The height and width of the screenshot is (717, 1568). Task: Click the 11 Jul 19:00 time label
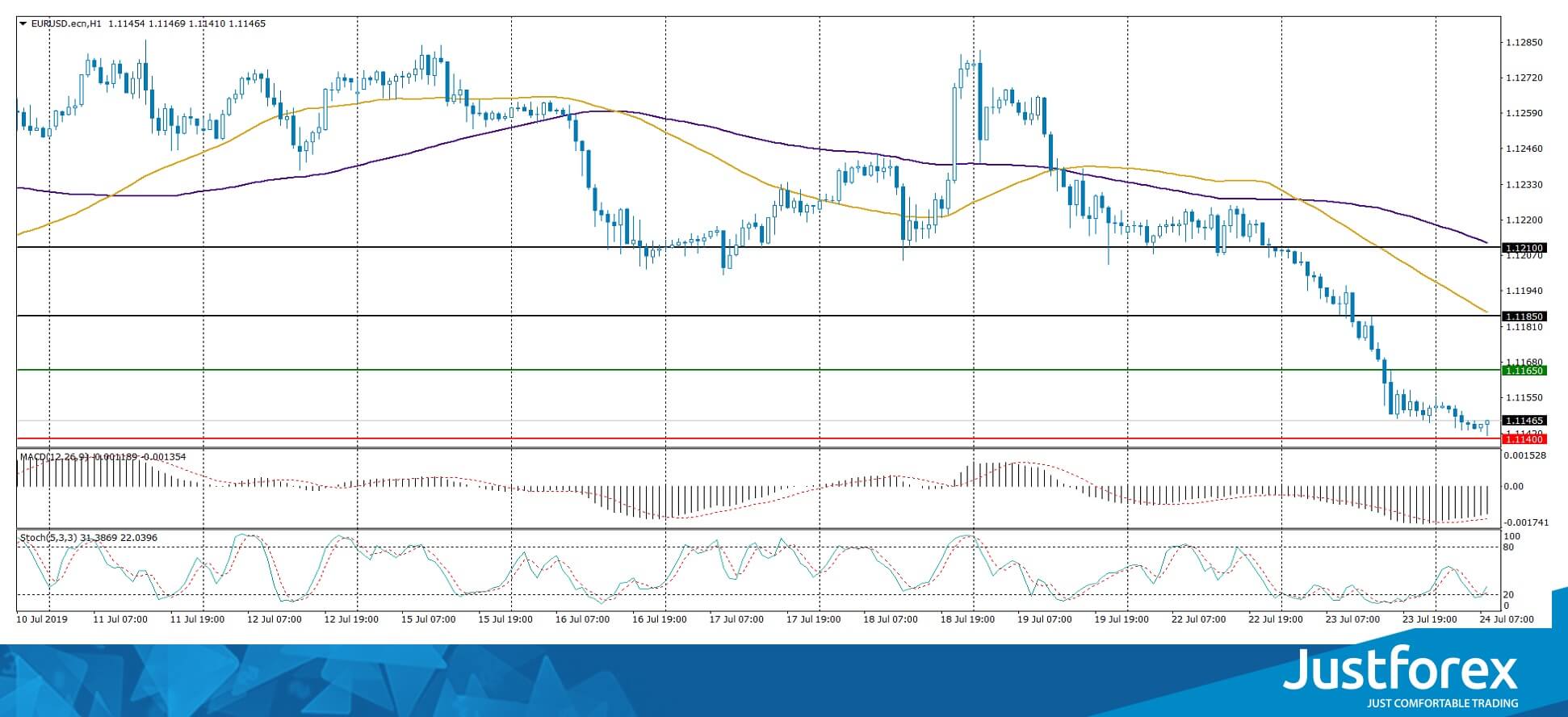[198, 619]
